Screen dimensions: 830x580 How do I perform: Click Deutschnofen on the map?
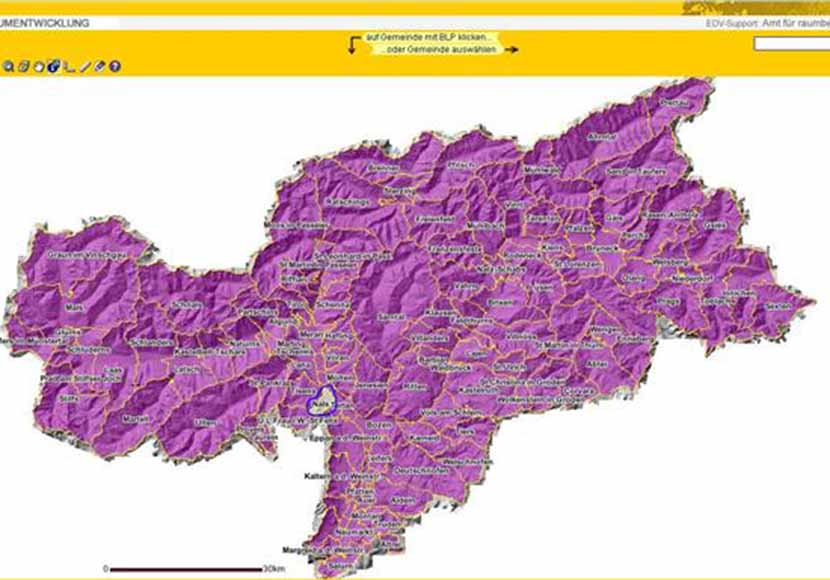(x=419, y=470)
